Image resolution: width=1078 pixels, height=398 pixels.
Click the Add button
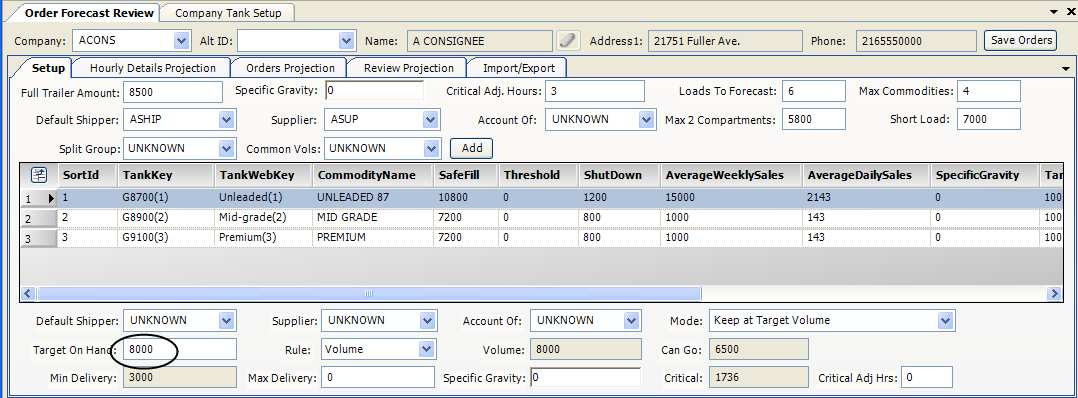tap(472, 148)
